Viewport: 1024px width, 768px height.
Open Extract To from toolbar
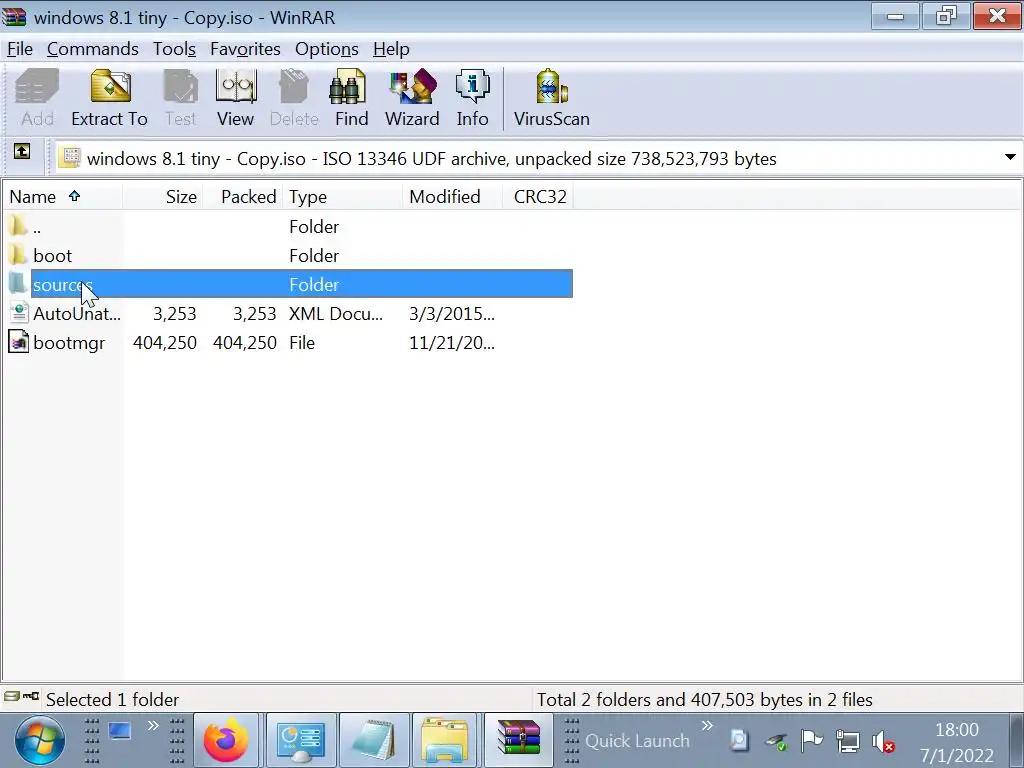click(x=110, y=98)
